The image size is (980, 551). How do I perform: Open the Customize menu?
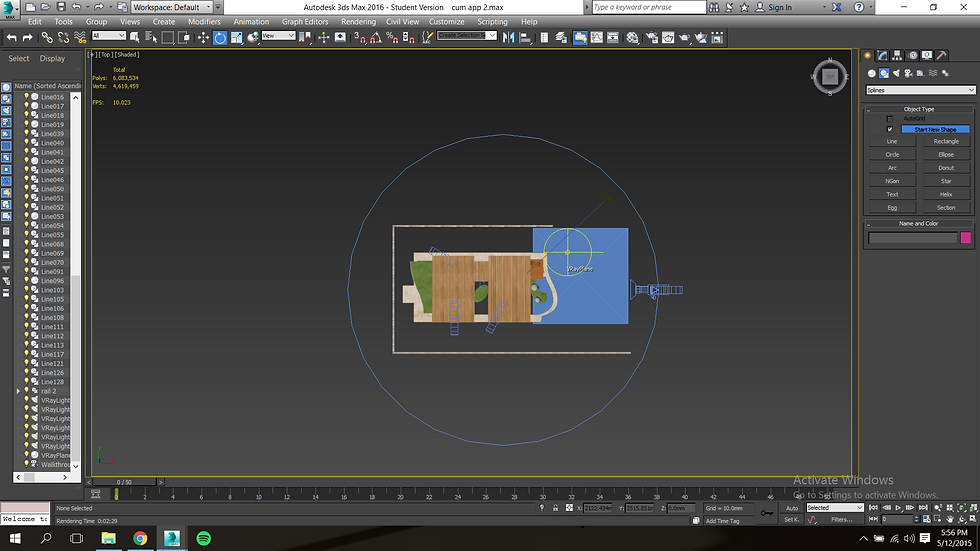tap(446, 21)
